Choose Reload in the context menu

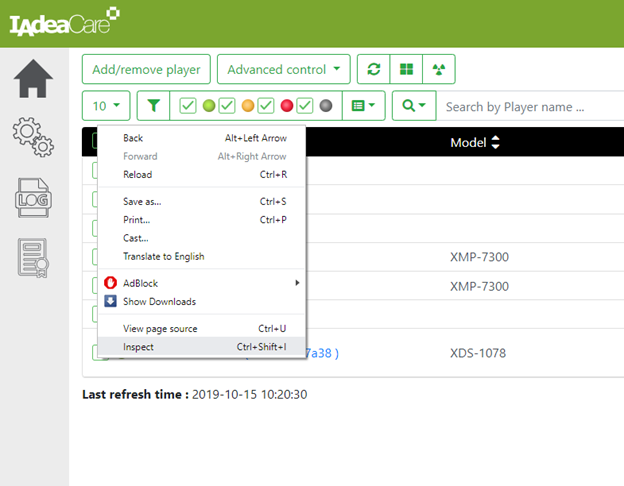[x=202, y=175]
